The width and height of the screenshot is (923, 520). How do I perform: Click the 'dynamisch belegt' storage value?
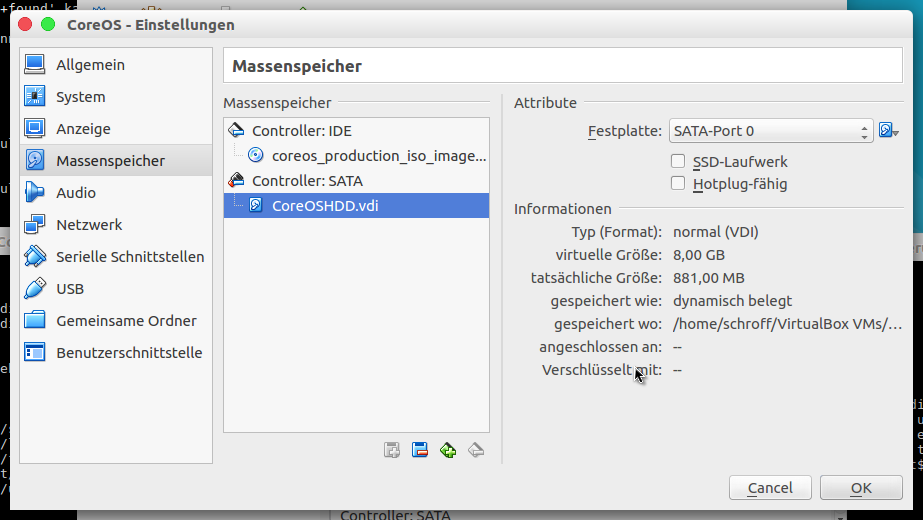tap(732, 301)
